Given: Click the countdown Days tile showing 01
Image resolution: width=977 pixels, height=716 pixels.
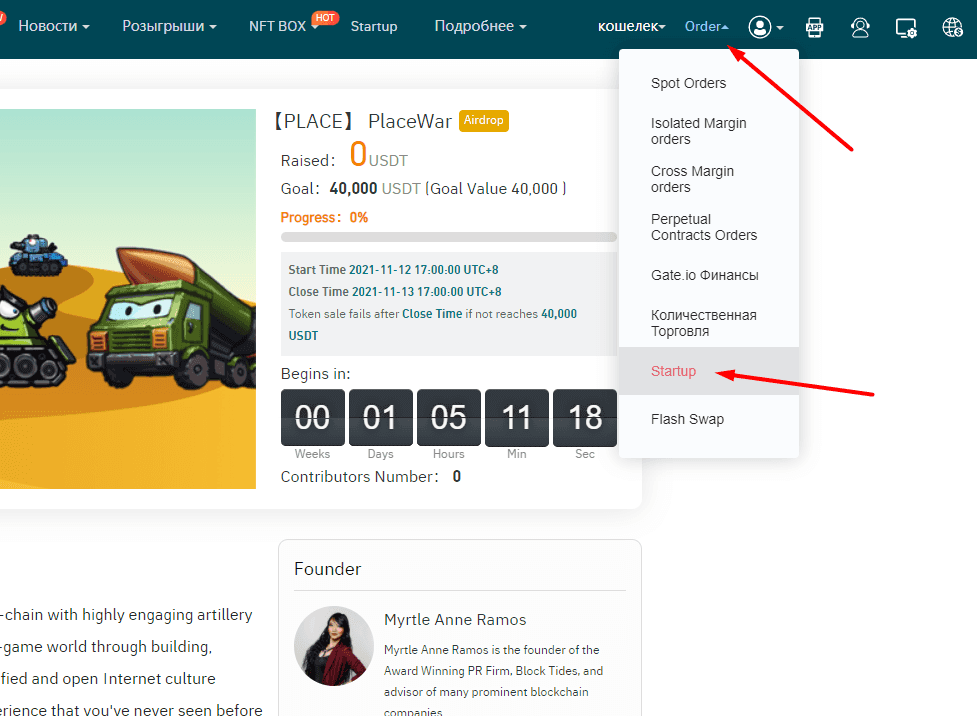Looking at the screenshot, I should point(381,418).
